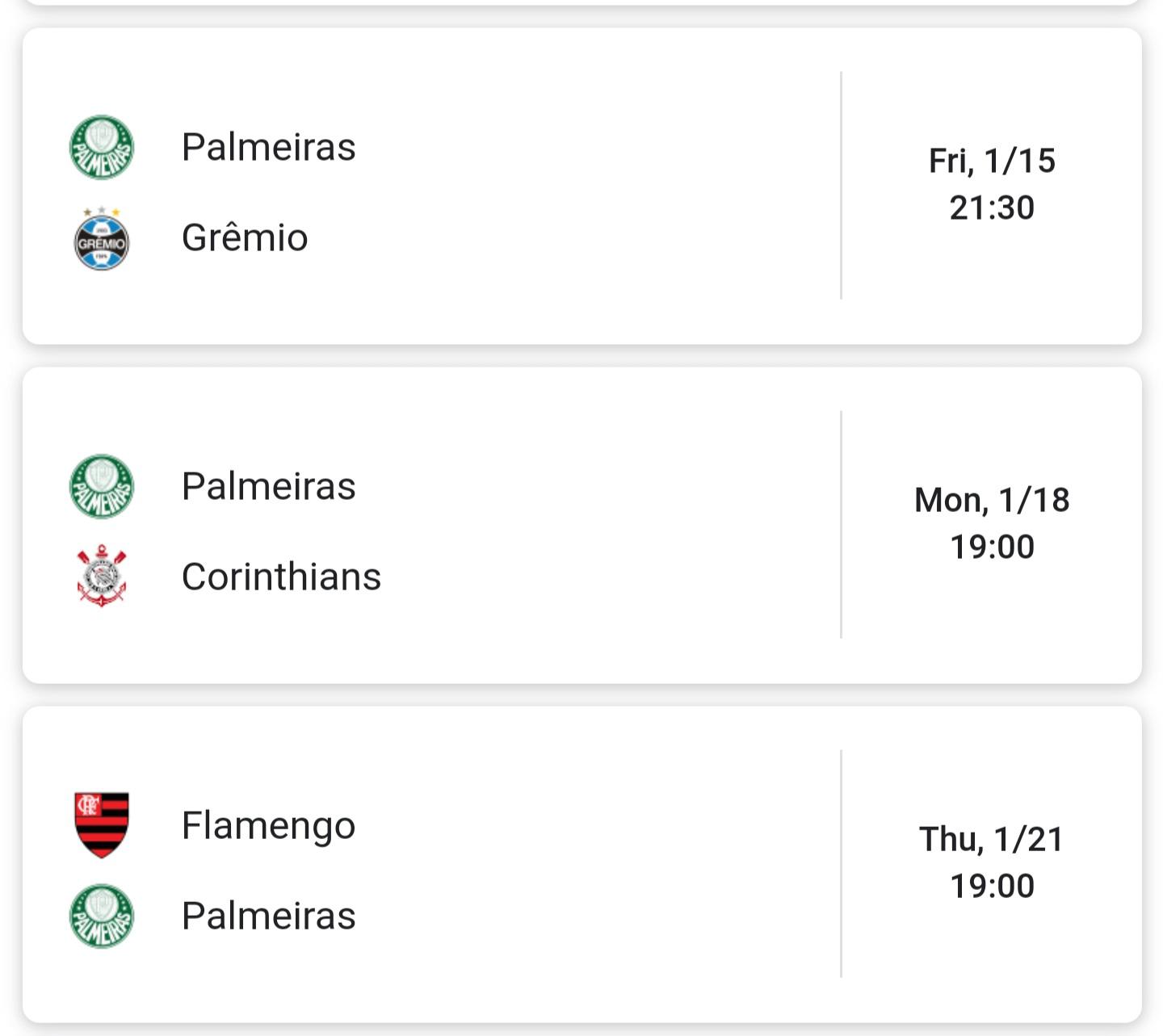Open the Palmeiras link above Grêmio
The image size is (1163, 1036).
click(x=269, y=147)
